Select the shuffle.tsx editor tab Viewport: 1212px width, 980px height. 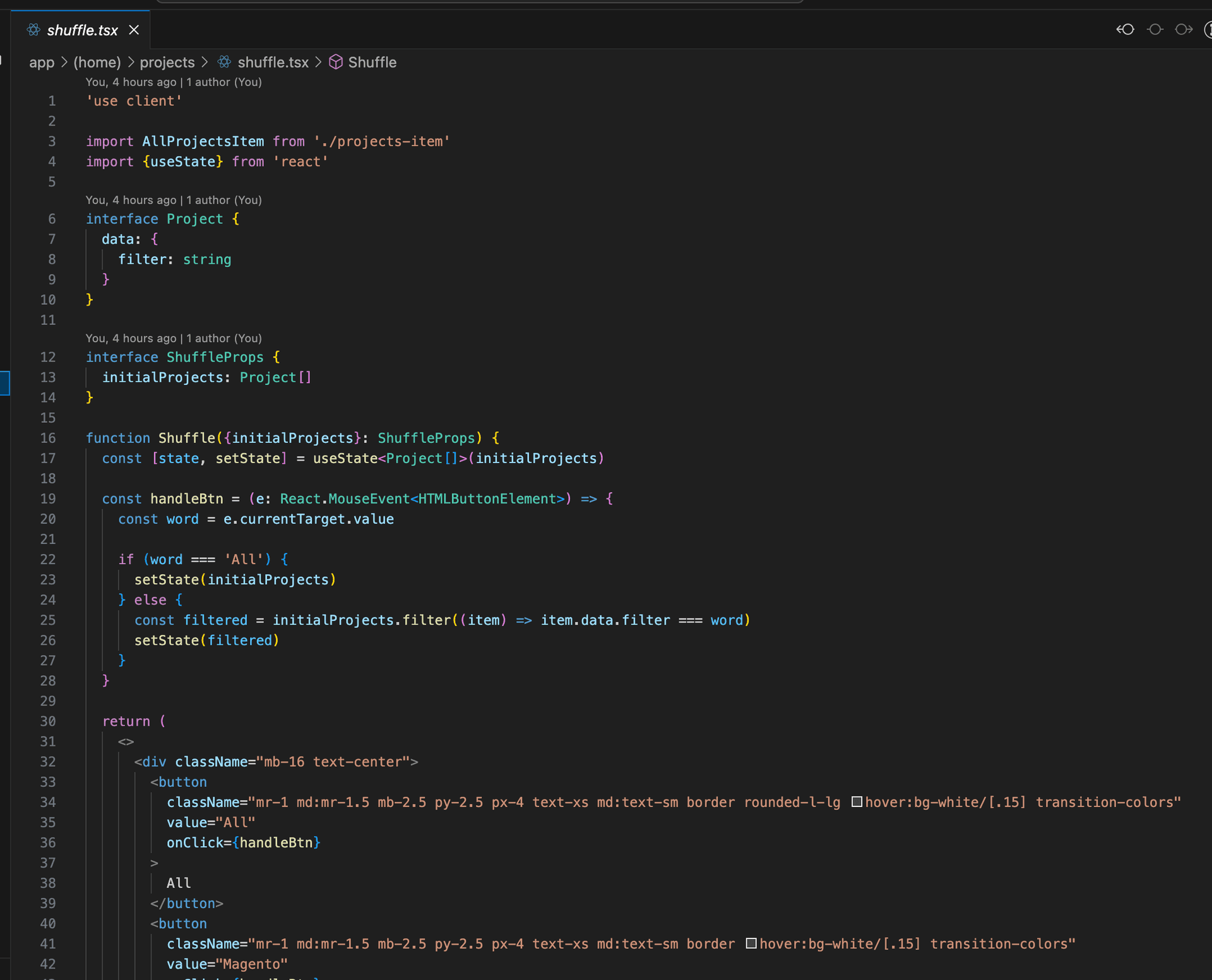[80, 30]
